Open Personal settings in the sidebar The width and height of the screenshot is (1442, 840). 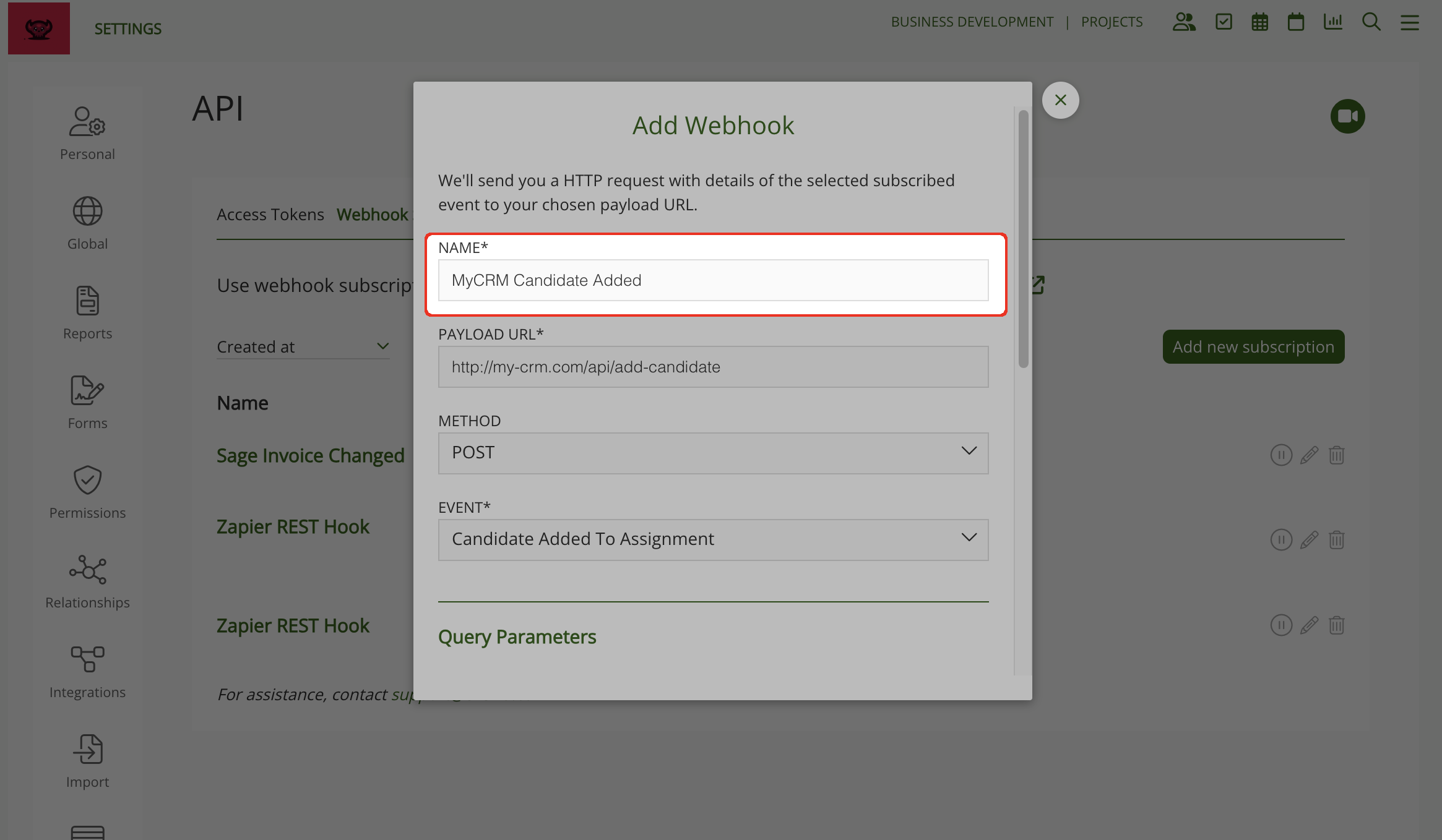point(87,133)
